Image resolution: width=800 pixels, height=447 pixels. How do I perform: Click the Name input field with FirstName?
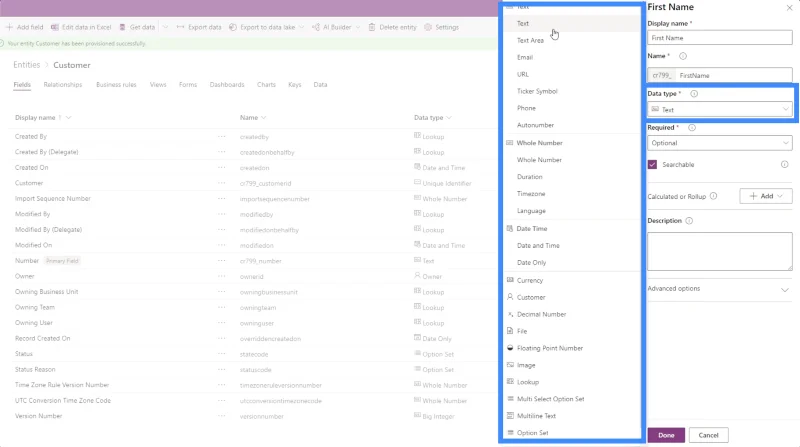734,75
